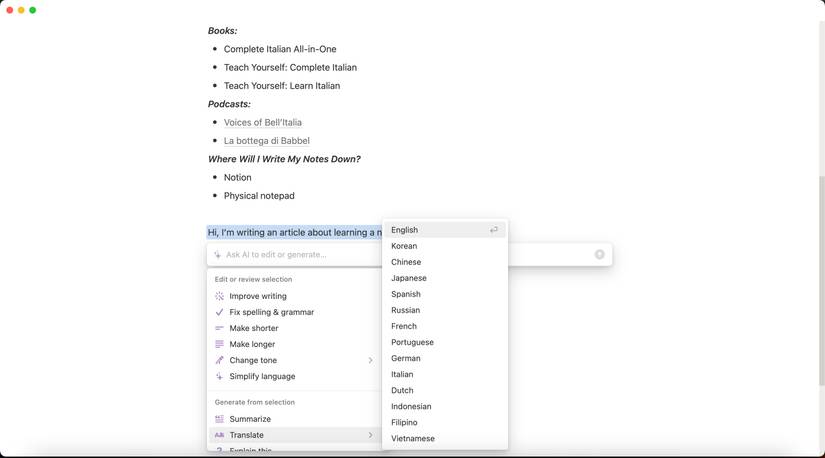
Task: Click 'Teach Yourself: Complete Italian' bullet
Action: coord(290,67)
